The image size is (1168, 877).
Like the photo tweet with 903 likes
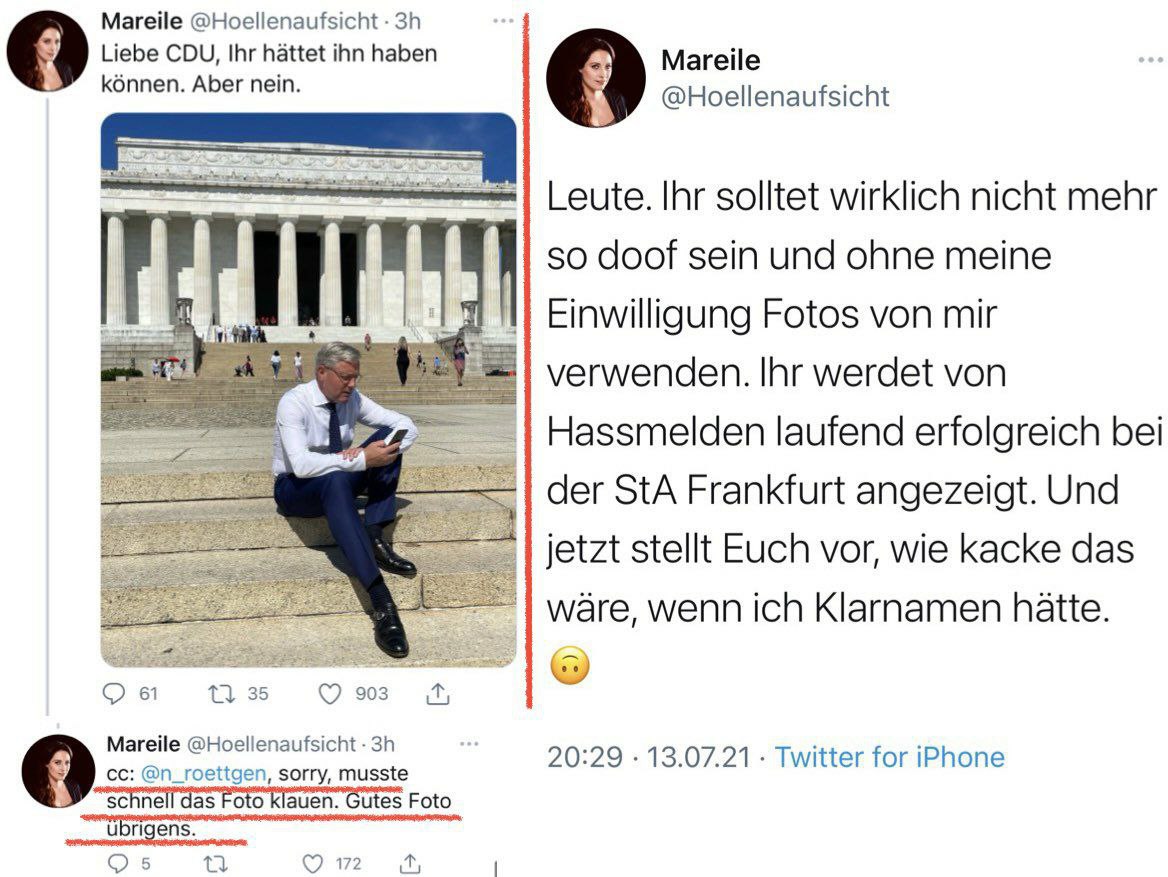[330, 694]
